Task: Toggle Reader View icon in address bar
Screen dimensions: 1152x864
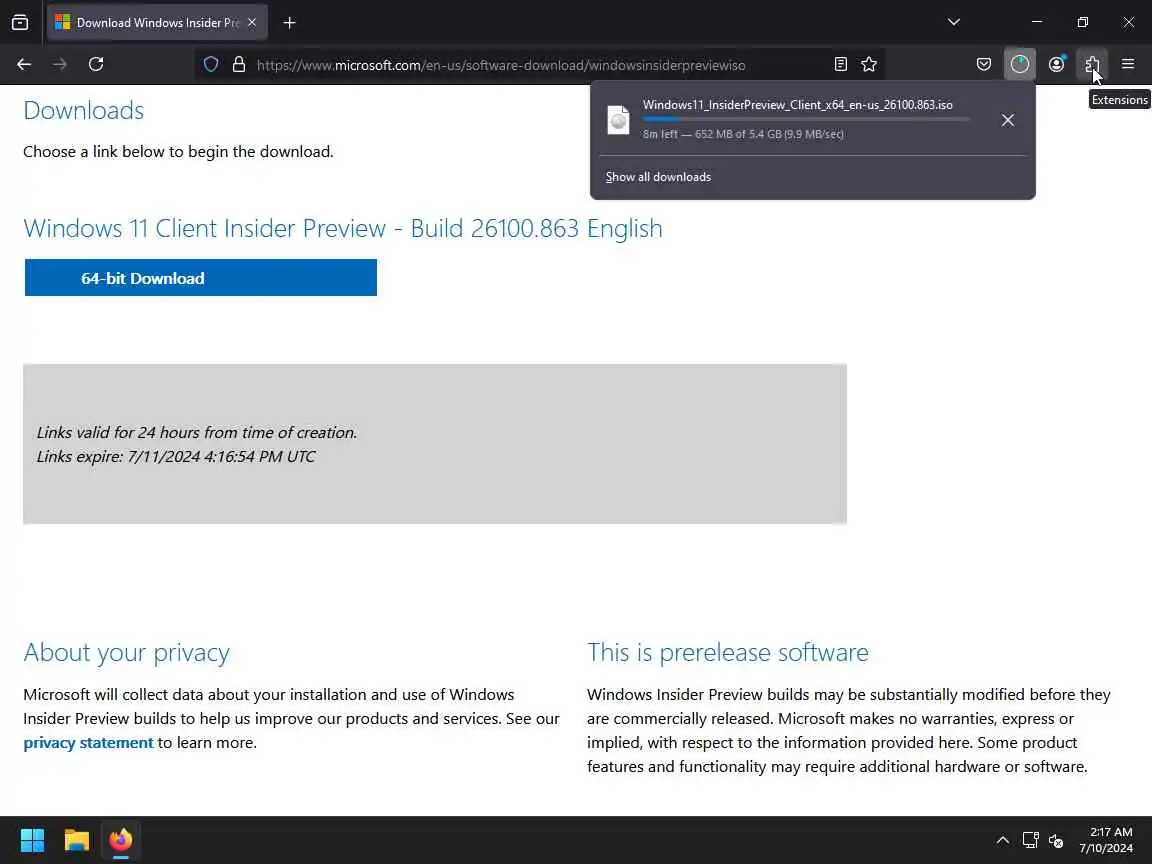Action: pyautogui.click(x=840, y=65)
